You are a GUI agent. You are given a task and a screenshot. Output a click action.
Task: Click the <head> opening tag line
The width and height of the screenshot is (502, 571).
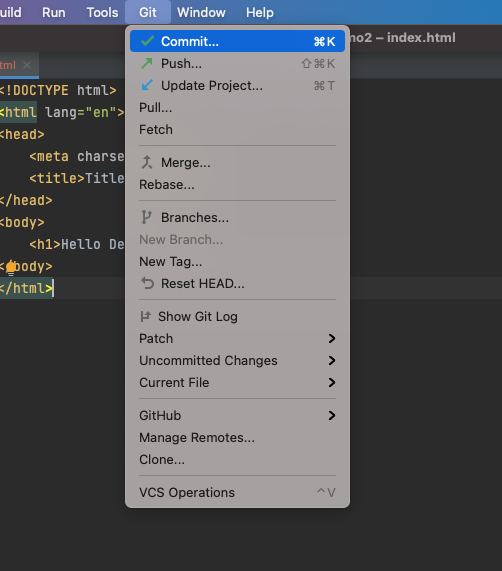point(22,134)
